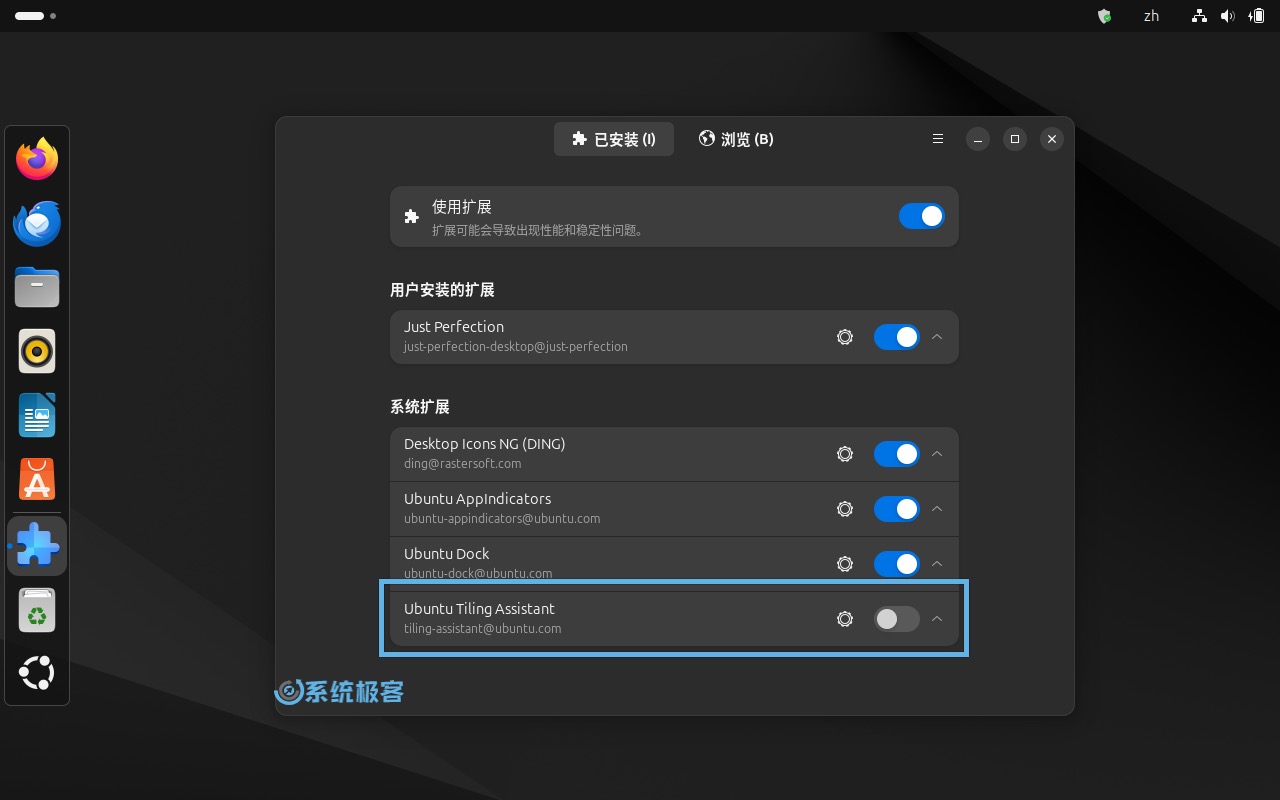The height and width of the screenshot is (800, 1280).
Task: Show applications via Ubuntu logo icon
Action: pyautogui.click(x=37, y=673)
